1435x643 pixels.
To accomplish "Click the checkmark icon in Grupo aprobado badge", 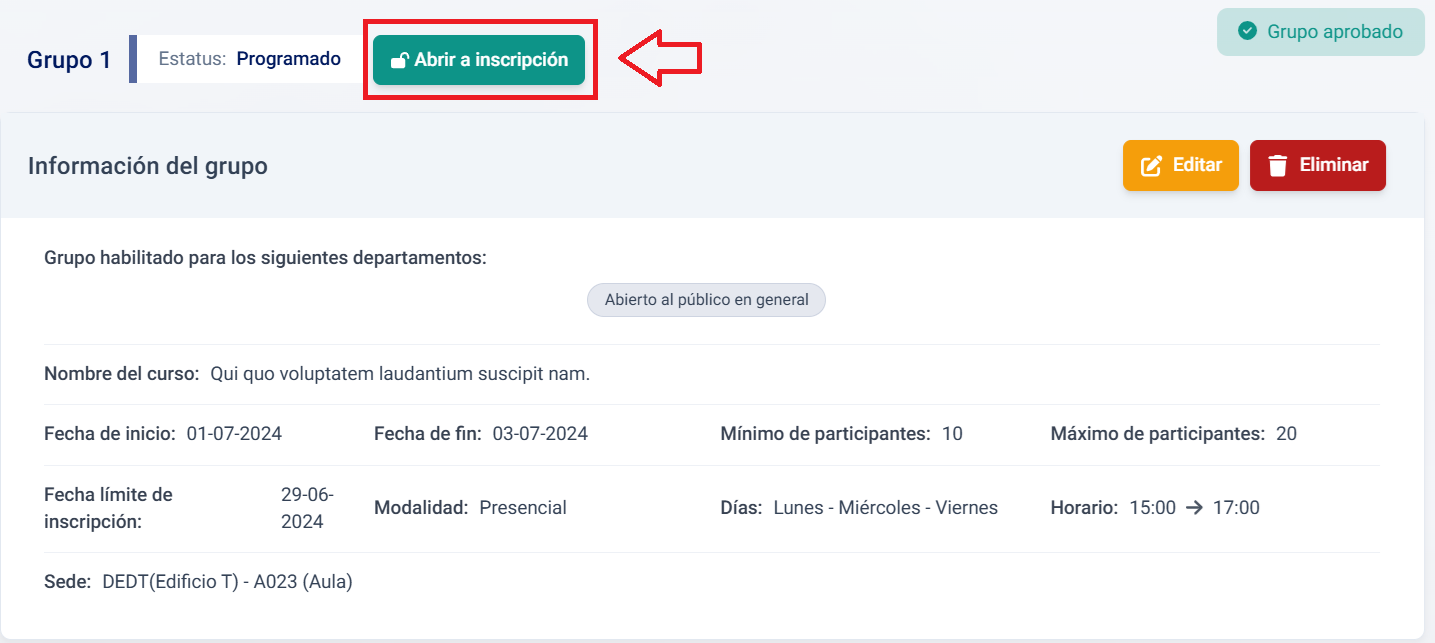I will [1247, 31].
